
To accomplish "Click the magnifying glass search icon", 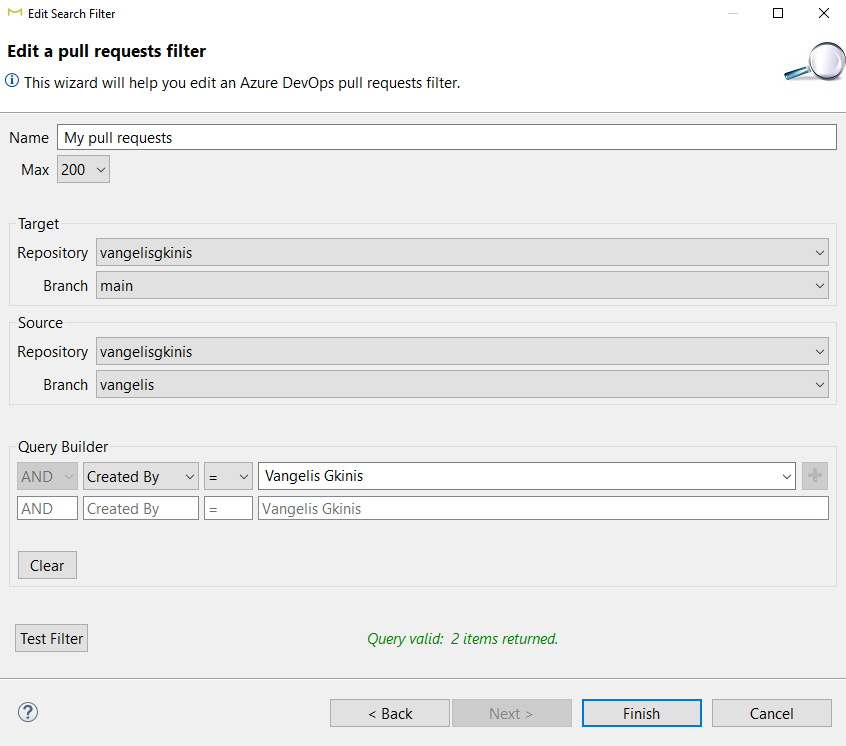I will tap(814, 62).
